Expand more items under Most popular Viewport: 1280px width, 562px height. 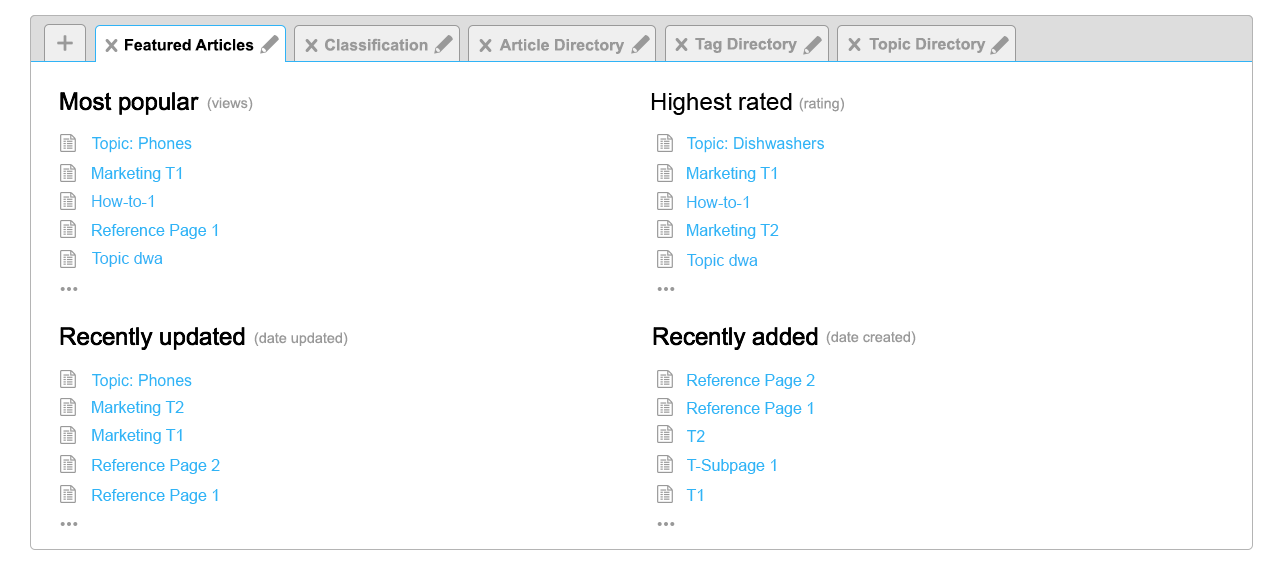(68, 289)
